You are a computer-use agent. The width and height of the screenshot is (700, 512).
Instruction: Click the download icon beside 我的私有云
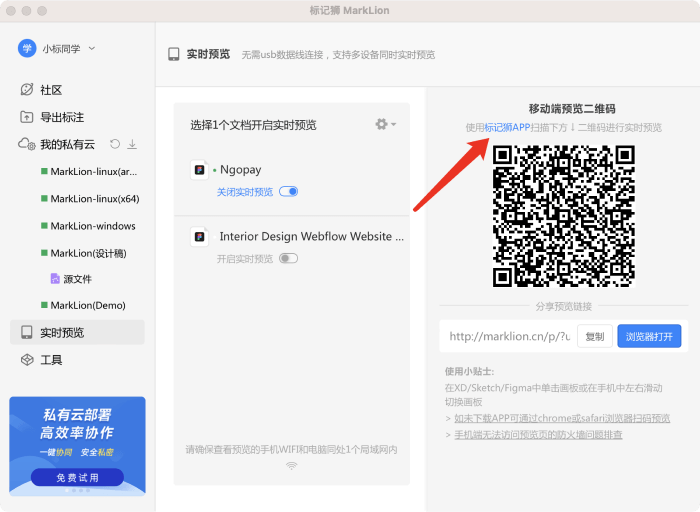click(x=132, y=144)
